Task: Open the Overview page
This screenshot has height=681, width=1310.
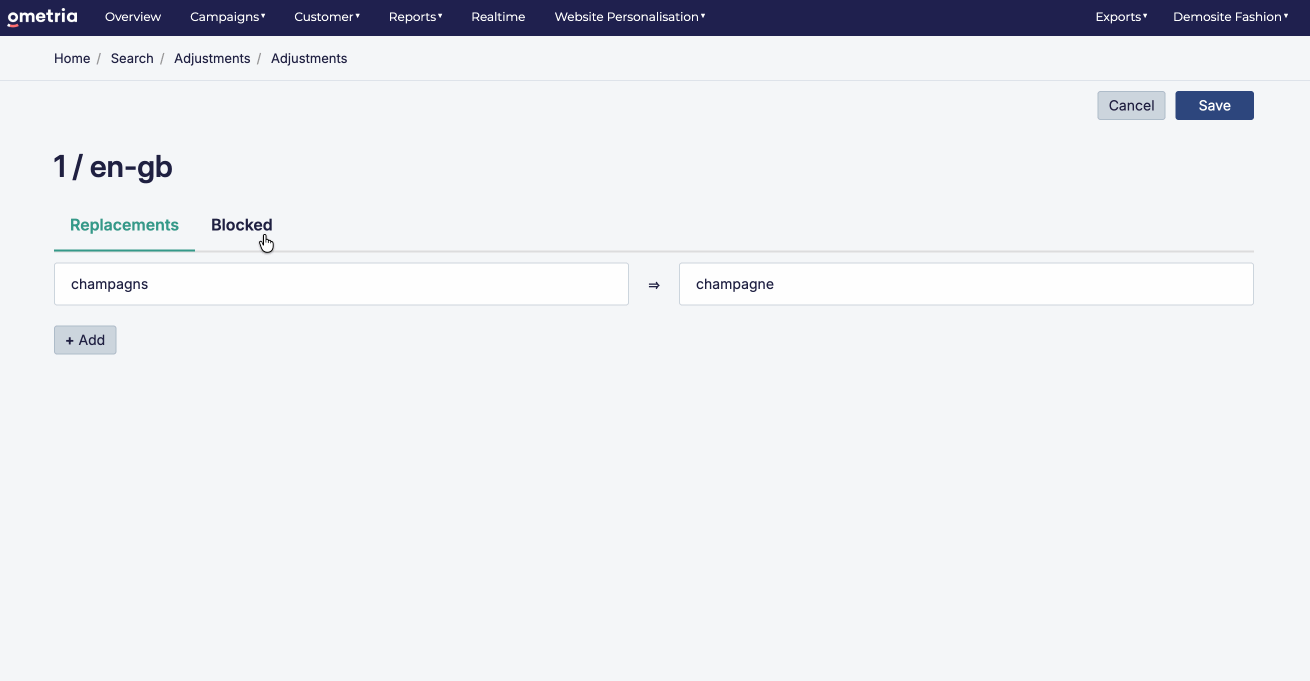Action: (x=133, y=17)
